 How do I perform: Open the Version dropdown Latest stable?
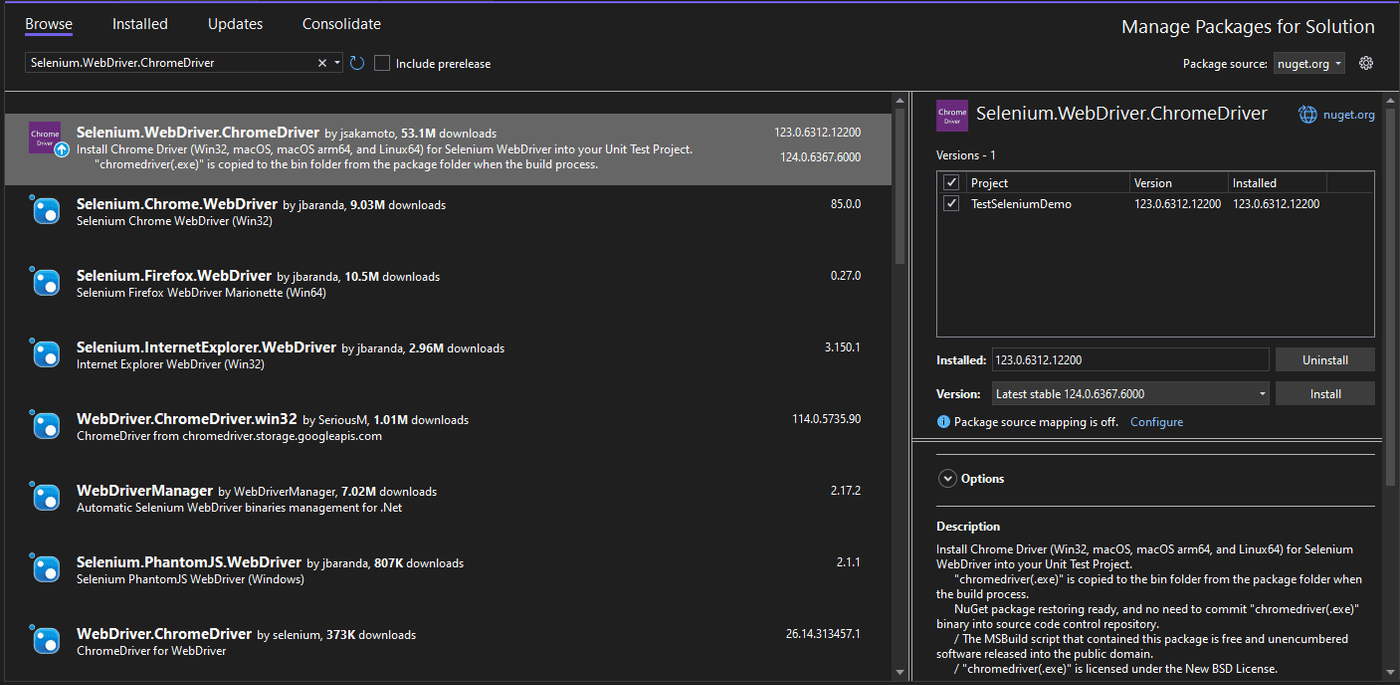1130,394
